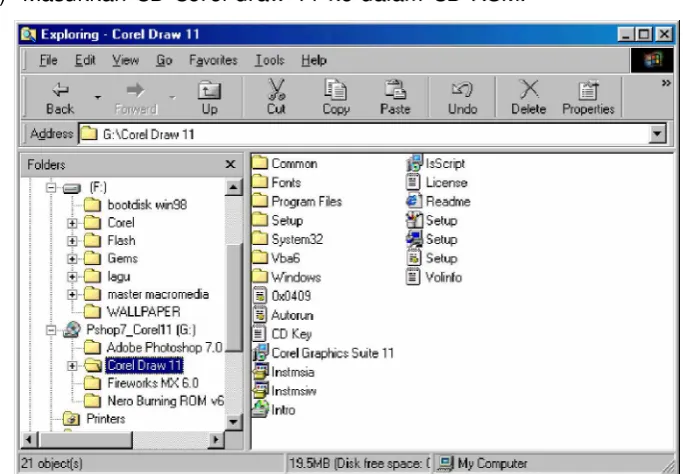This screenshot has width=683, height=474.
Task: Collapse the (F:) drive tree node
Action: click(51, 188)
